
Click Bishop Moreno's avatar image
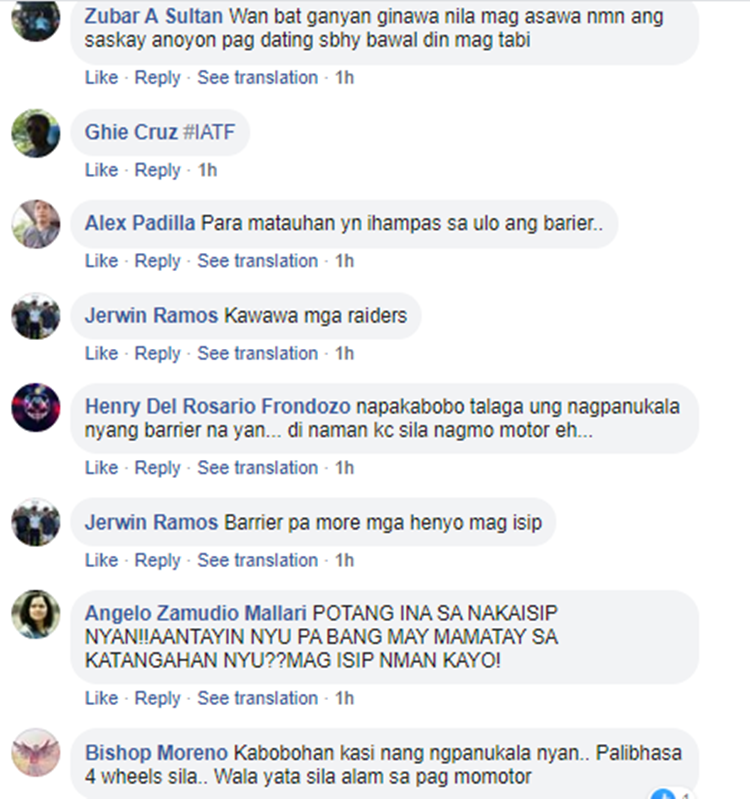36,753
